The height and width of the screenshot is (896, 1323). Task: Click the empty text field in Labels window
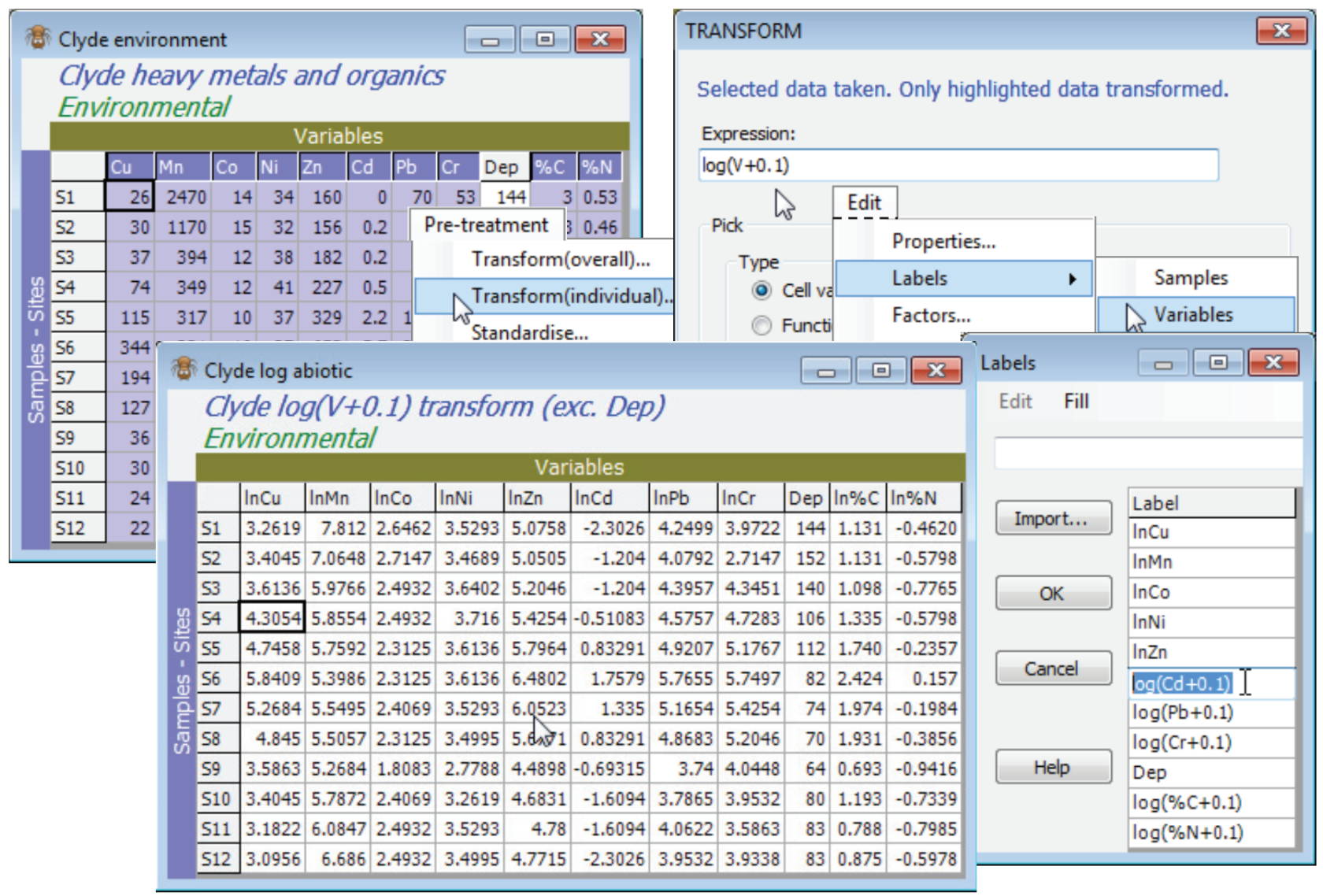point(1147,454)
